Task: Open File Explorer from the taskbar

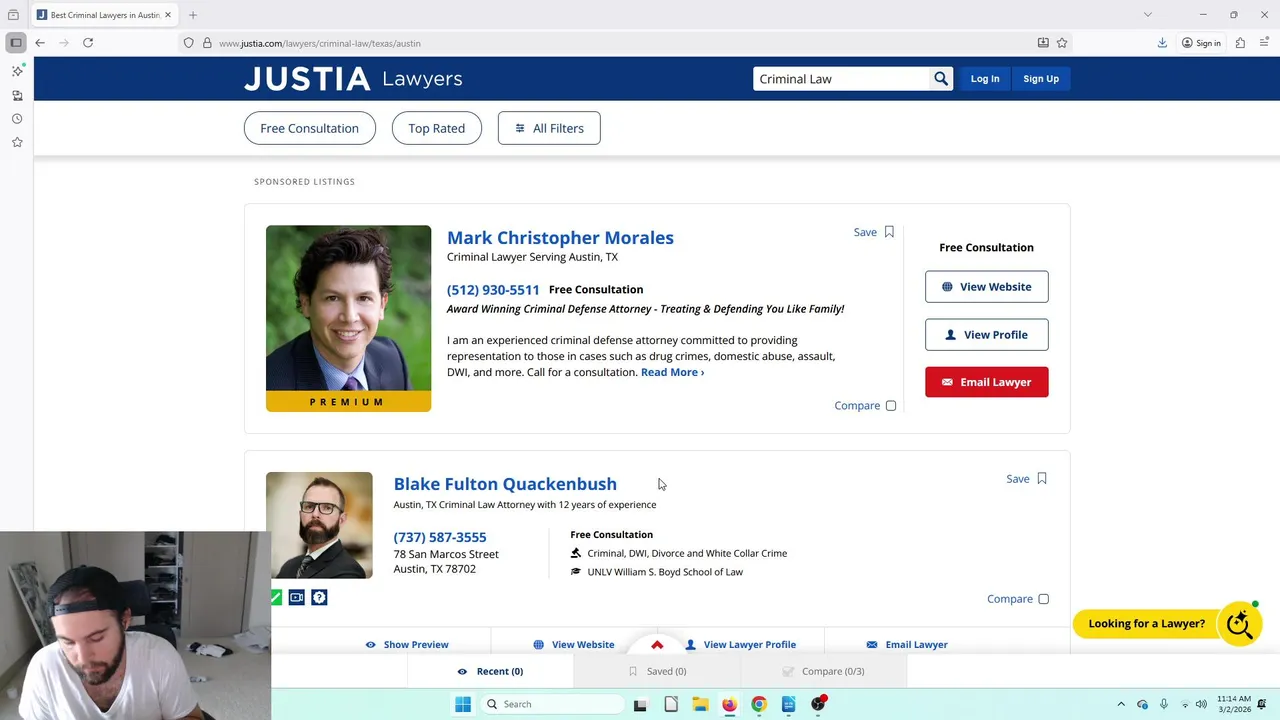Action: click(x=700, y=704)
